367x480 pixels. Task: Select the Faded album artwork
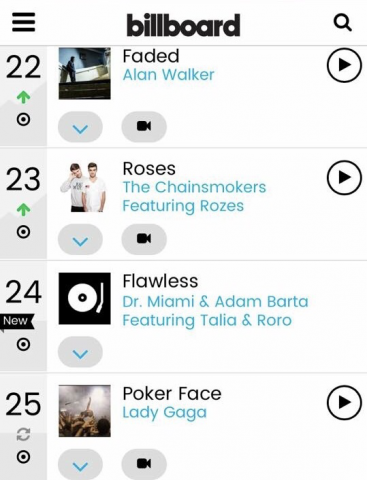coord(85,73)
